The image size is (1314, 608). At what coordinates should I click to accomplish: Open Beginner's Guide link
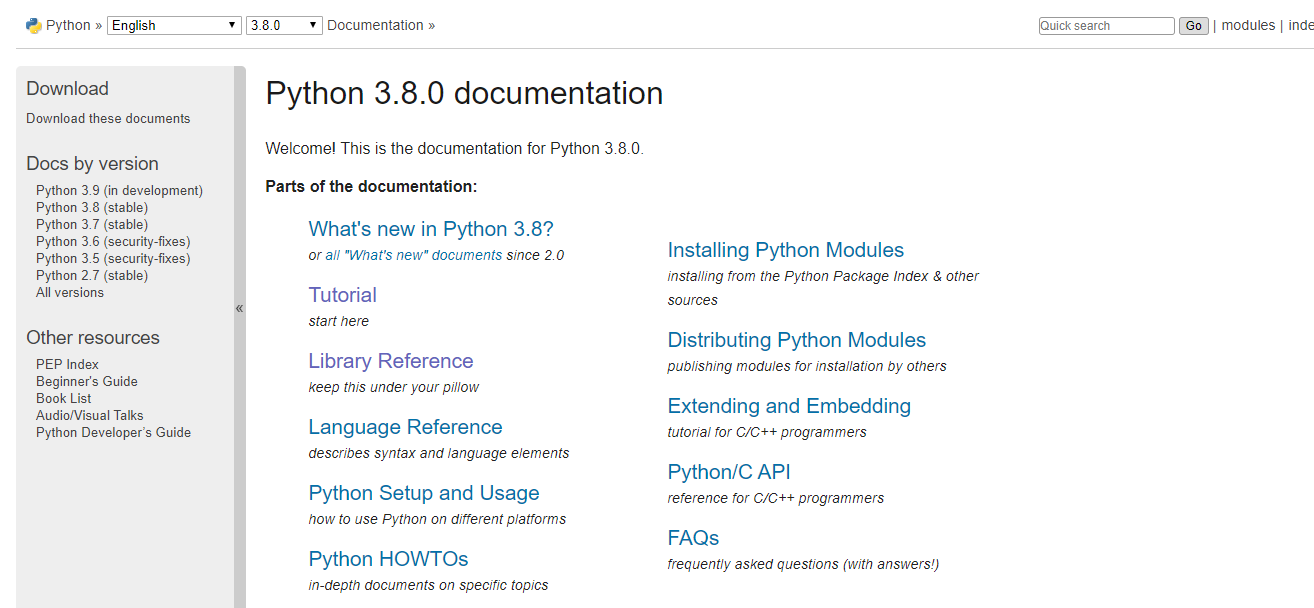[x=87, y=381]
